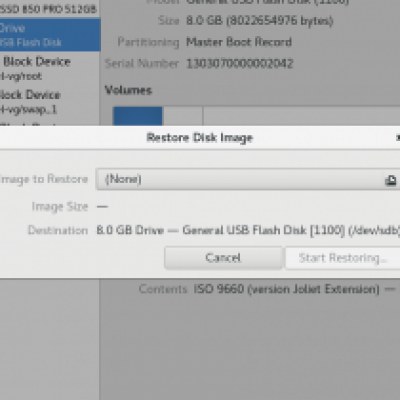Screen dimensions: 400x400
Task: Click the Start Restoring button
Action: 343,258
